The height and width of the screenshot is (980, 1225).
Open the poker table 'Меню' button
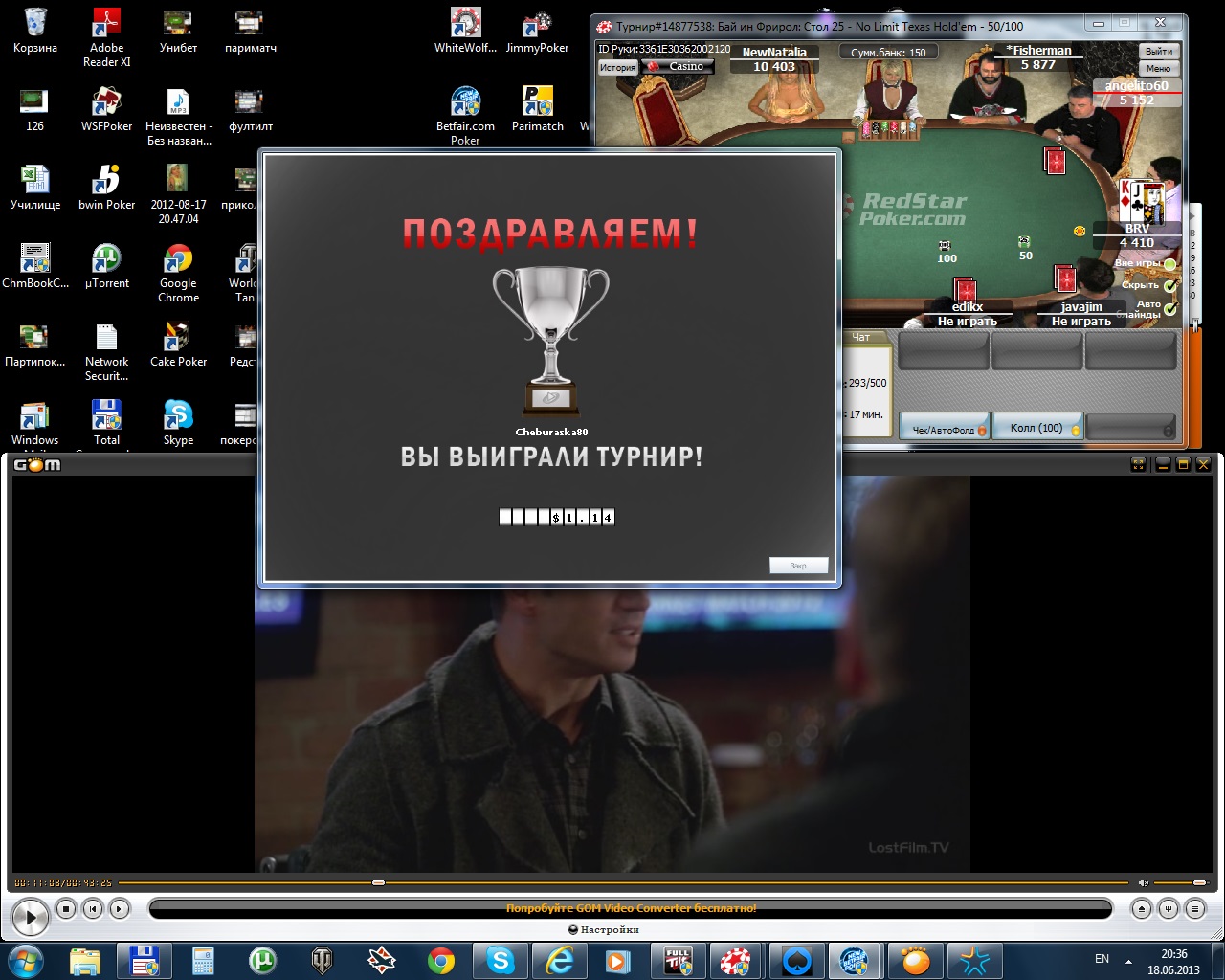click(1158, 69)
